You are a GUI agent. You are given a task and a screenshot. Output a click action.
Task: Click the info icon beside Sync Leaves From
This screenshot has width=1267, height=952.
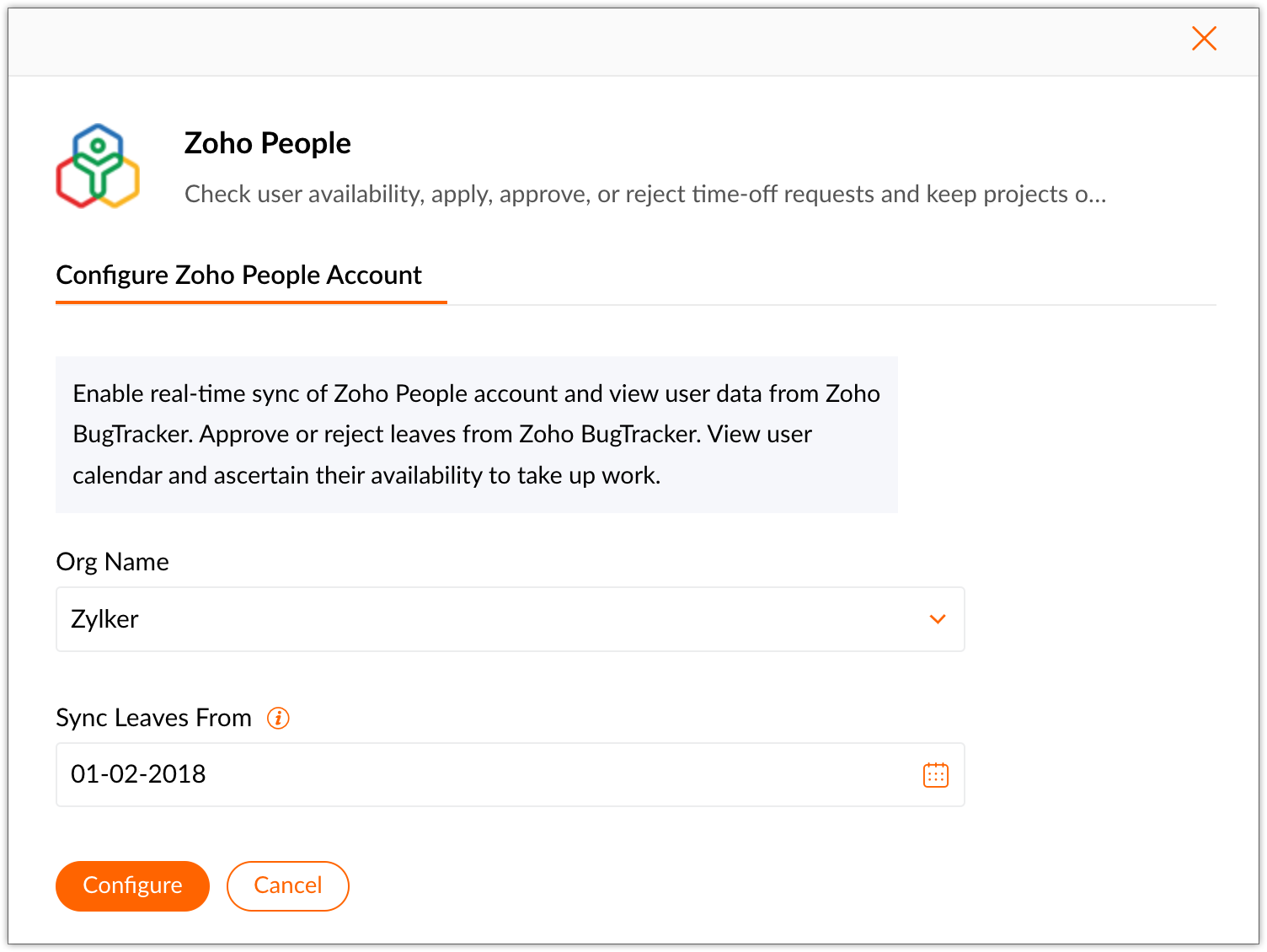coord(278,718)
